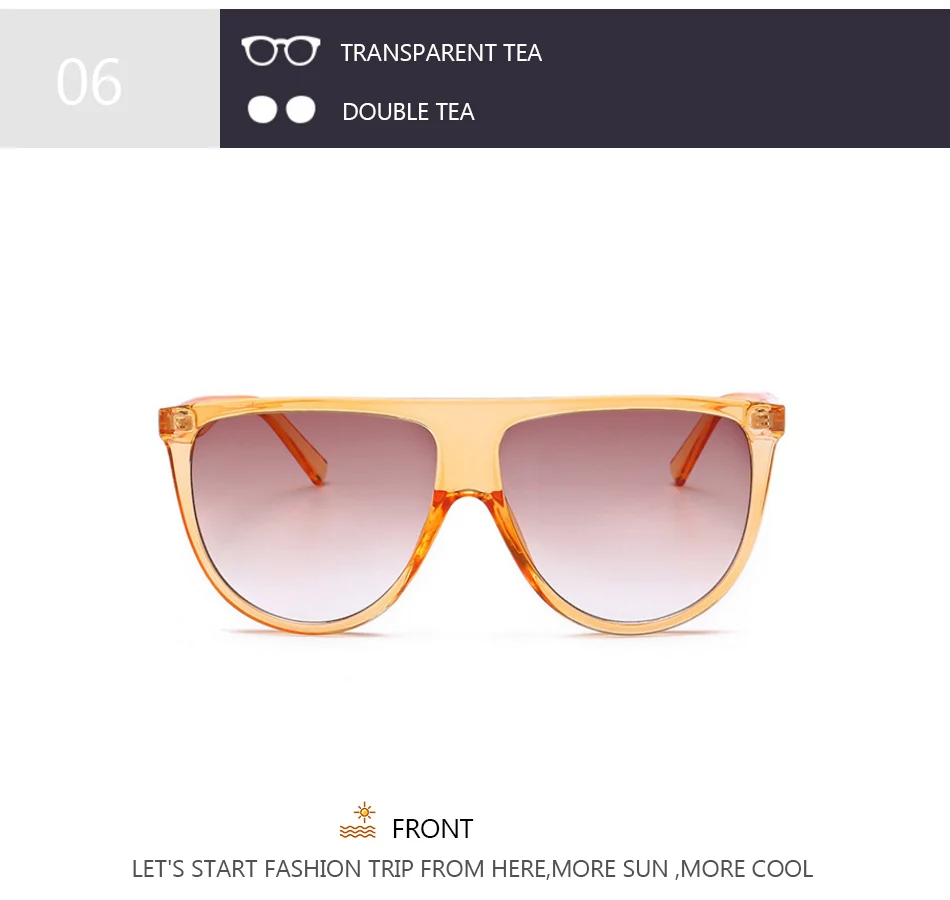Select the right white lens circle
This screenshot has width=950, height=900.
[x=301, y=110]
